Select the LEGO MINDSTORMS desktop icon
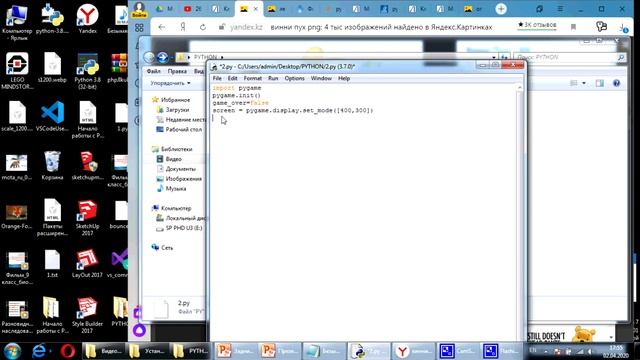The width and height of the screenshot is (640, 360). [x=17, y=71]
